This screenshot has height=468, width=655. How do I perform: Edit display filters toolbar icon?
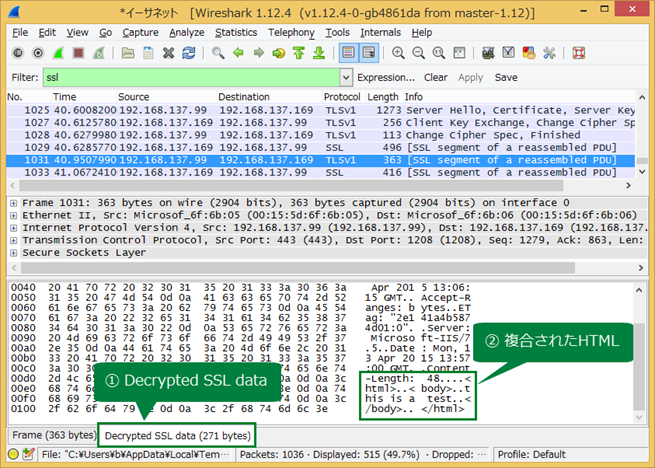[508, 53]
